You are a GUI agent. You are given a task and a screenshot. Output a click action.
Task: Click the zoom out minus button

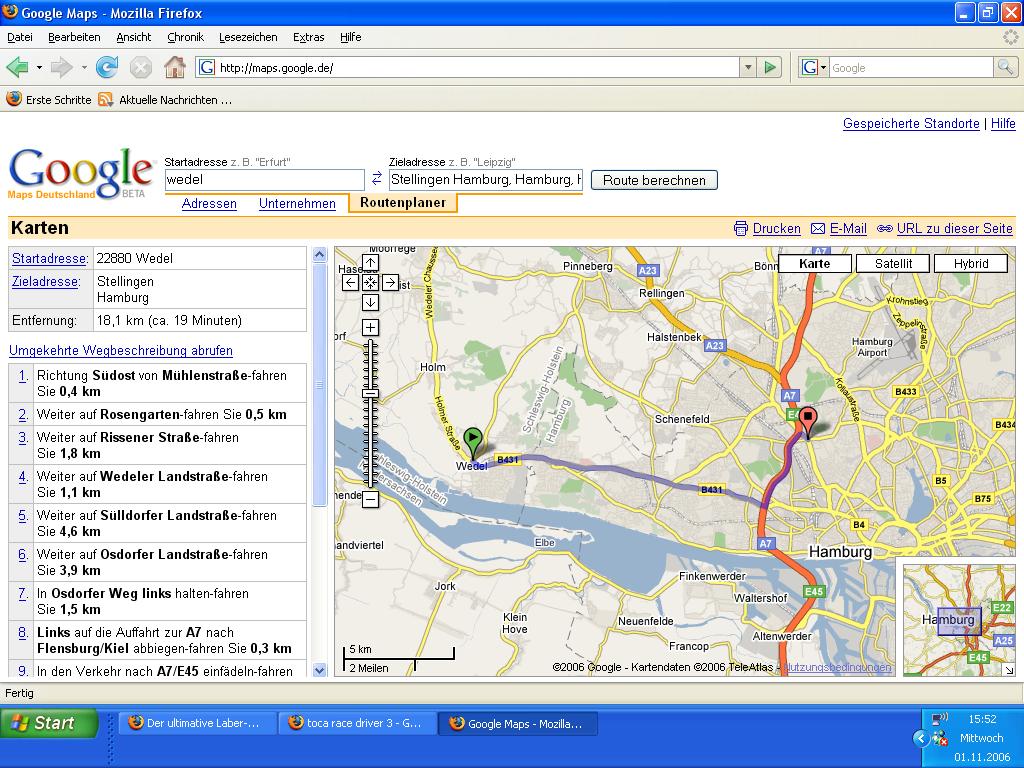click(x=370, y=499)
